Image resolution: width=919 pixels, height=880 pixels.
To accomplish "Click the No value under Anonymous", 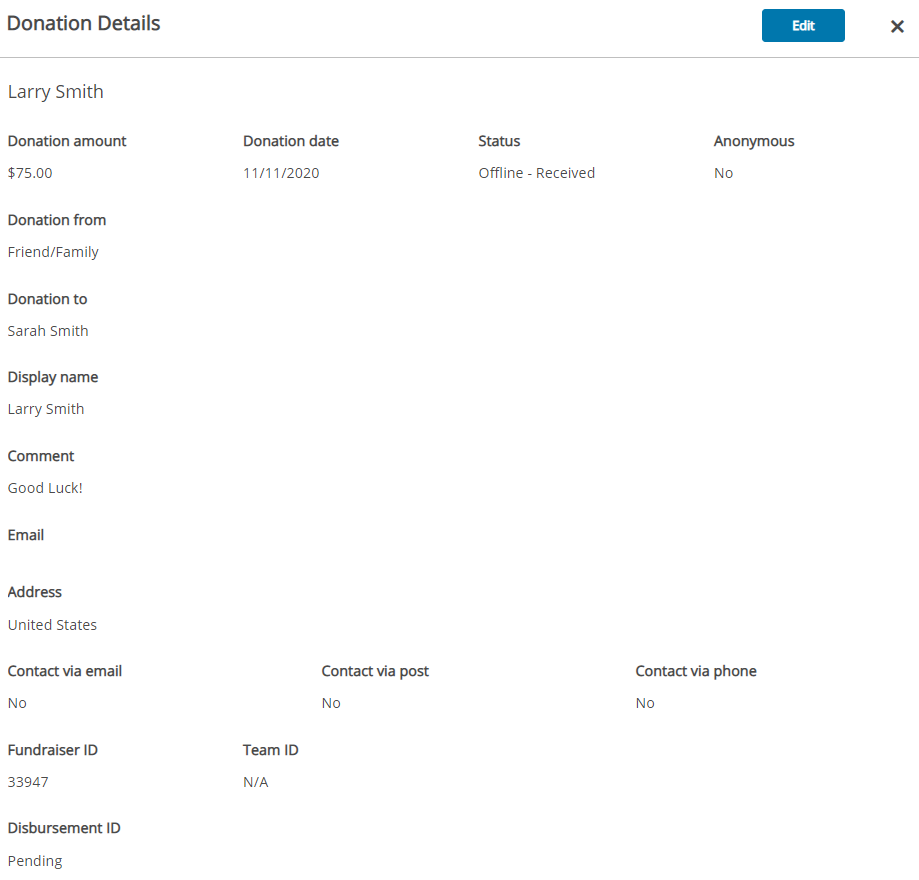I will [x=723, y=173].
